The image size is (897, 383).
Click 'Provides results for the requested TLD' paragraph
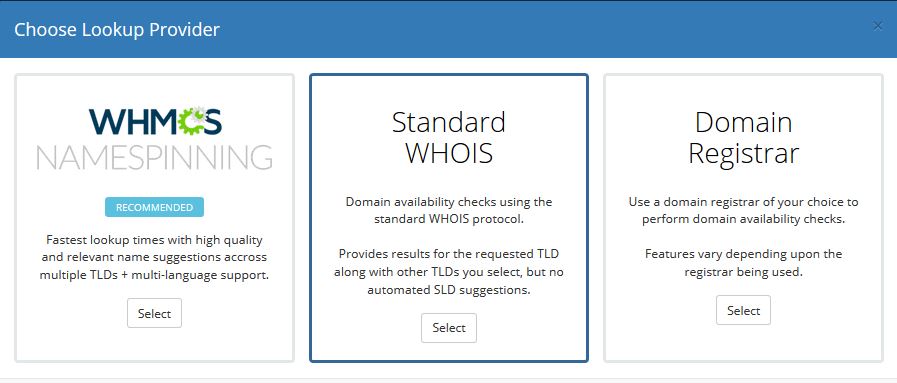(449, 272)
